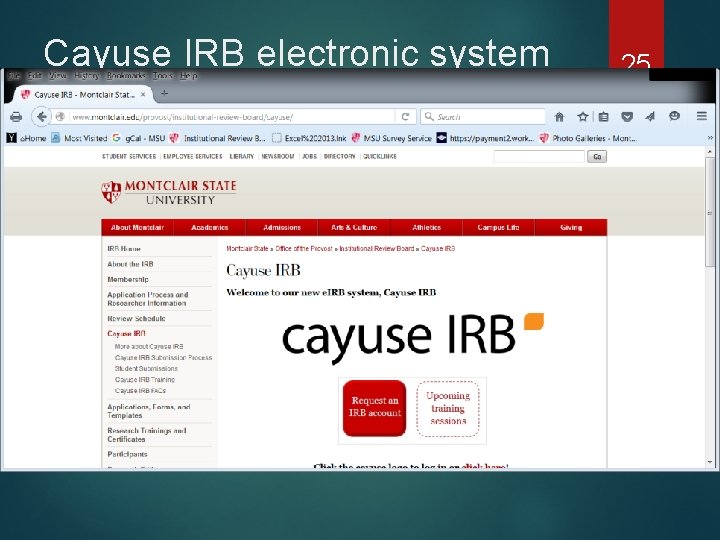Open the Academics nav tab
The width and height of the screenshot is (720, 540).
[x=209, y=227]
